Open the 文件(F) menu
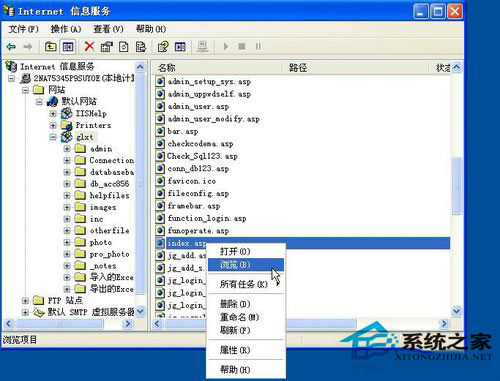 click(23, 29)
